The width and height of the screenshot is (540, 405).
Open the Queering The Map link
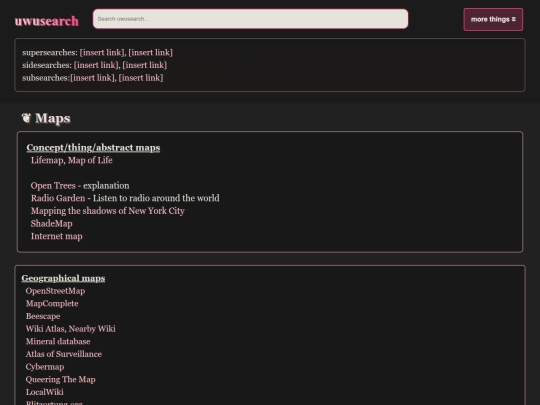61,380
